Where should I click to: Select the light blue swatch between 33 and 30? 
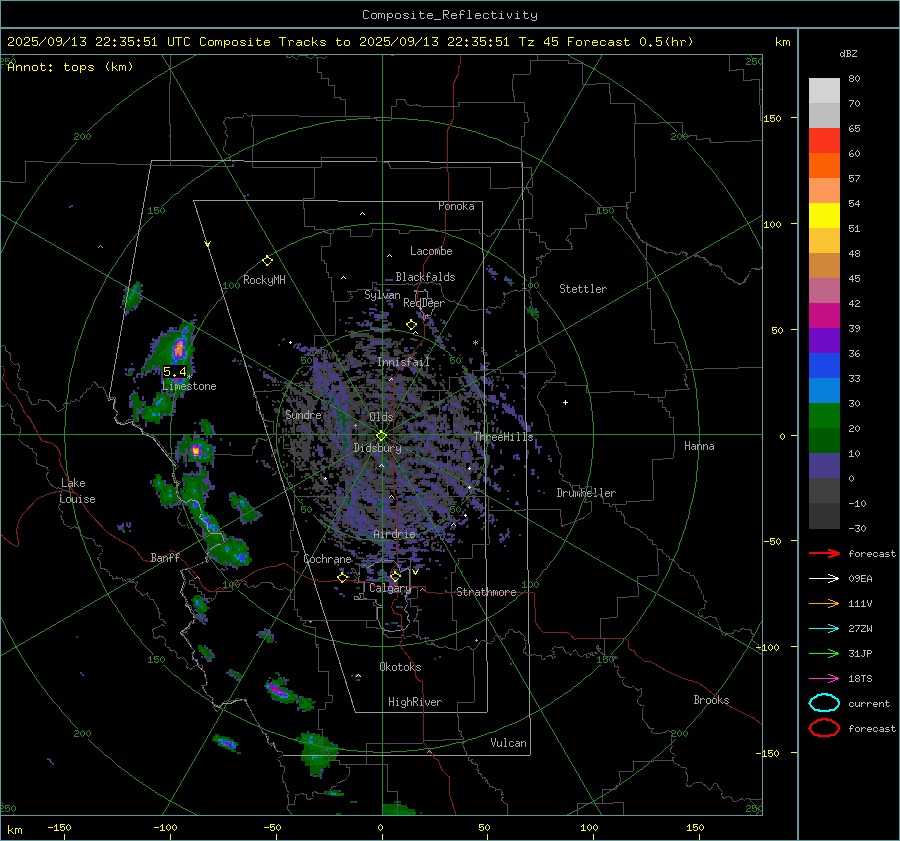(x=824, y=390)
